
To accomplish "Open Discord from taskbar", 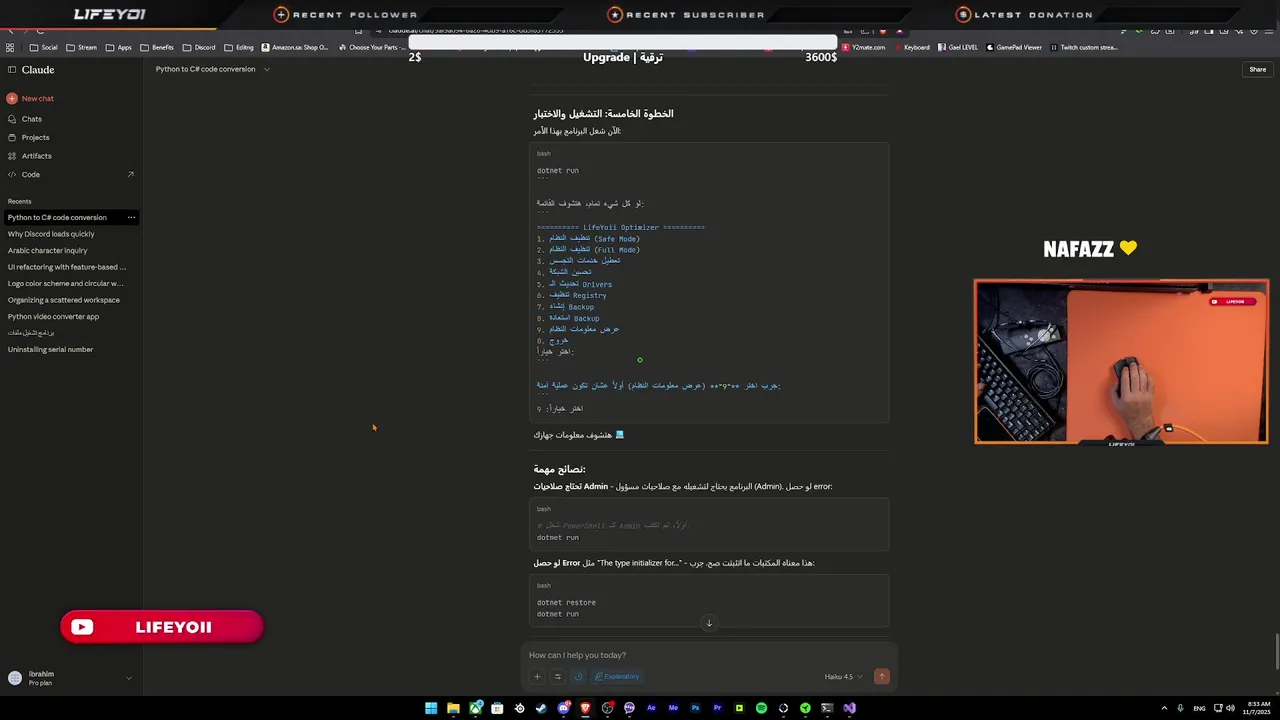I will pos(563,708).
